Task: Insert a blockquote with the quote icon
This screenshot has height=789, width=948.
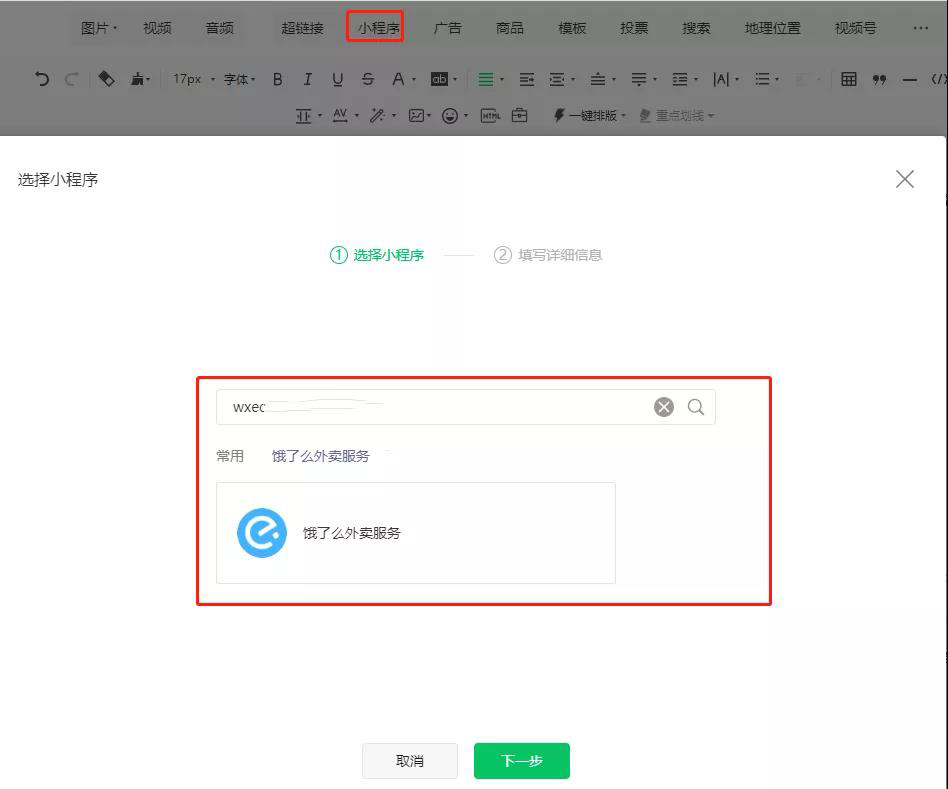Action: 880,79
